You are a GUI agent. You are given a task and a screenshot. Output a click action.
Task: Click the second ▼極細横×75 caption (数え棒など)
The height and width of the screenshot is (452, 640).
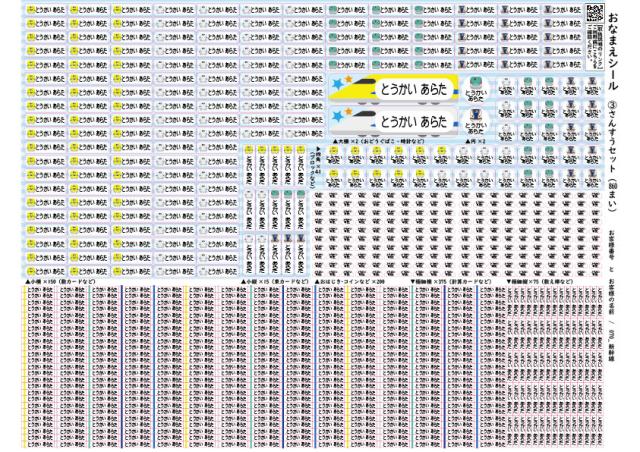[540, 282]
